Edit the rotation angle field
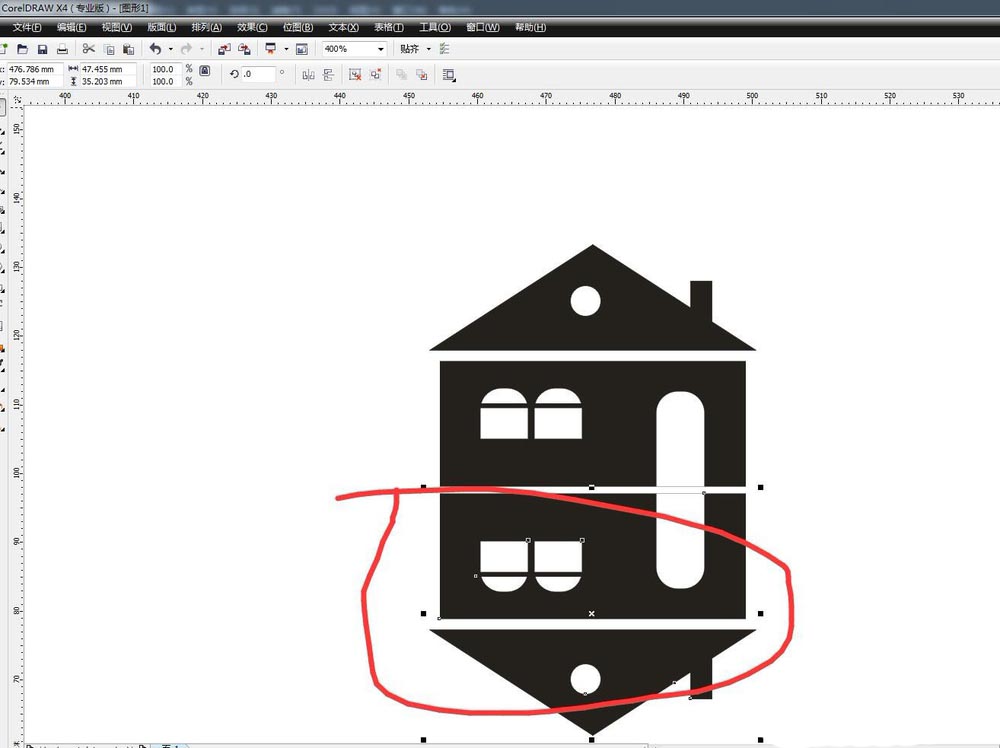 click(x=258, y=74)
